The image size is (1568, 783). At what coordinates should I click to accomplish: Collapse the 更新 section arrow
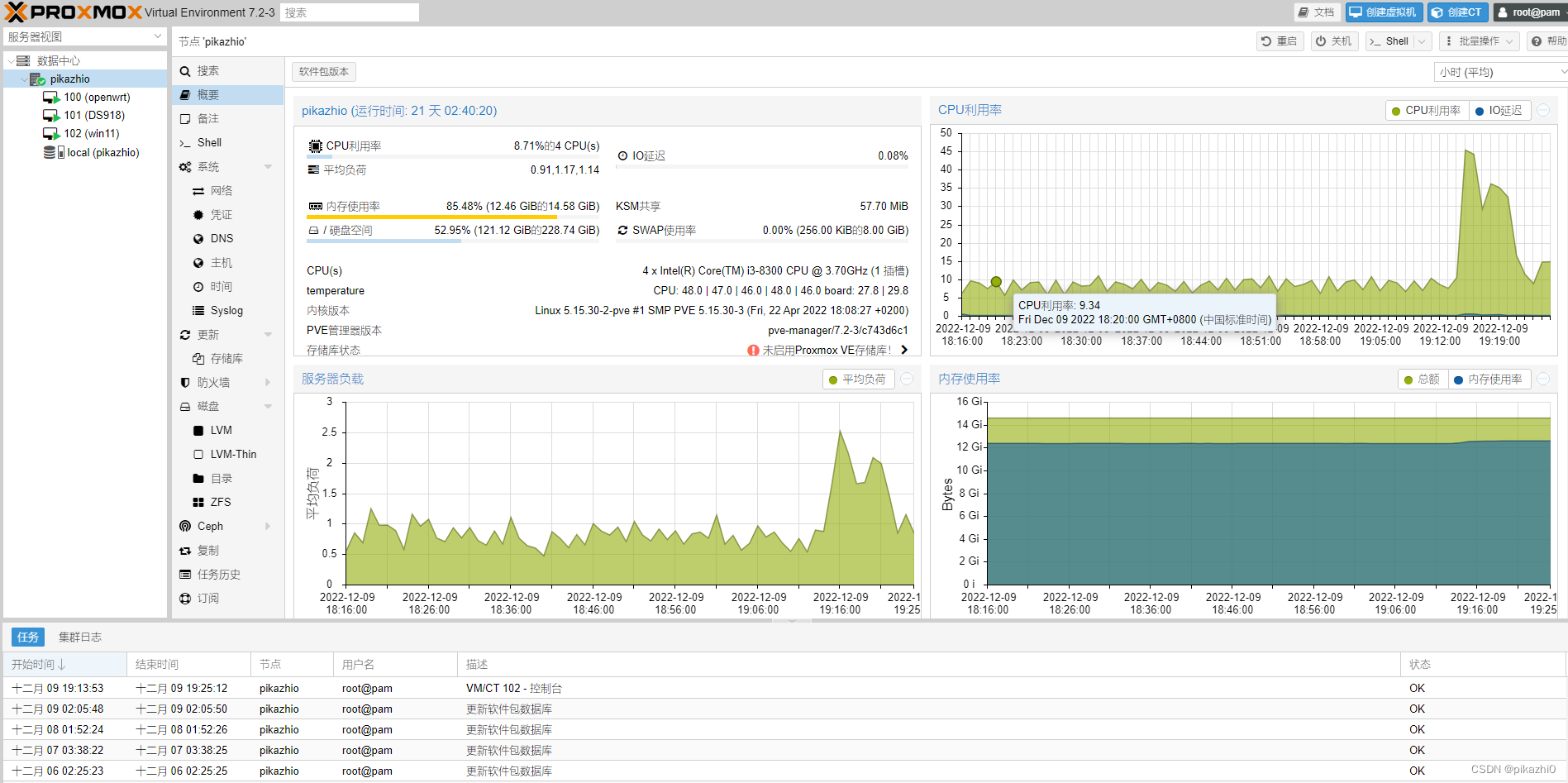268,335
